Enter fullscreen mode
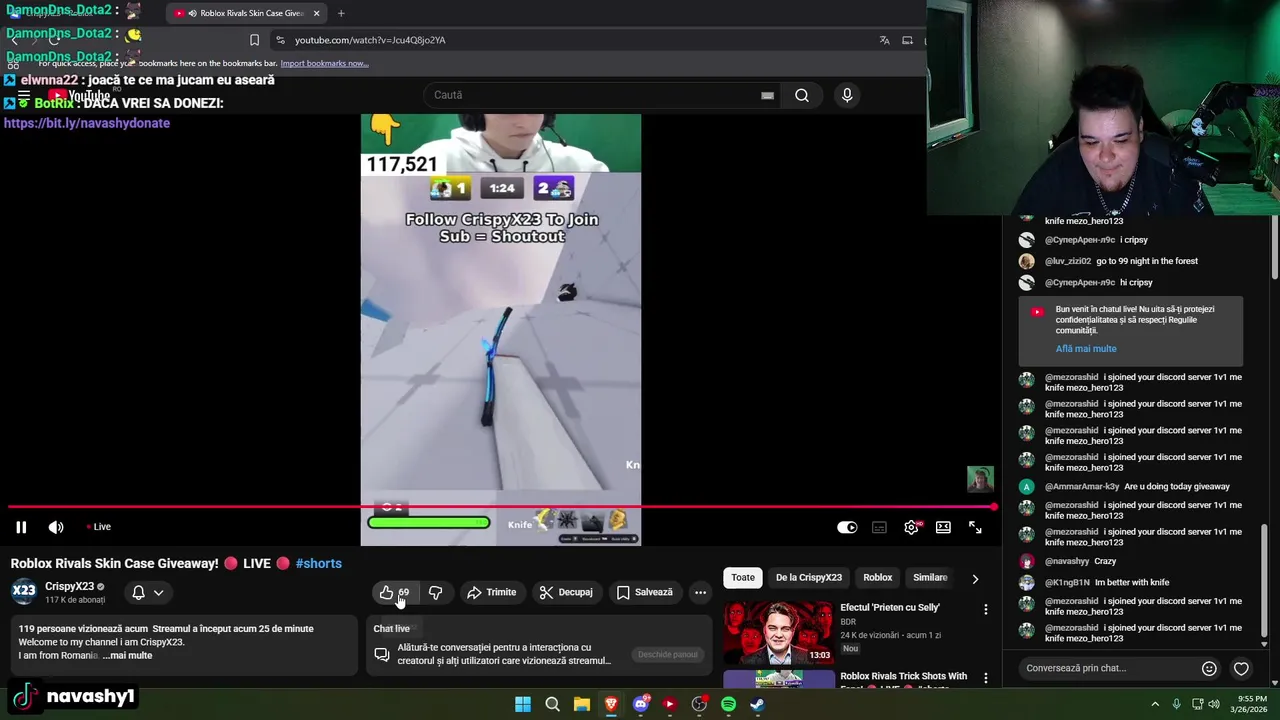Viewport: 1280px width, 720px height. (975, 527)
